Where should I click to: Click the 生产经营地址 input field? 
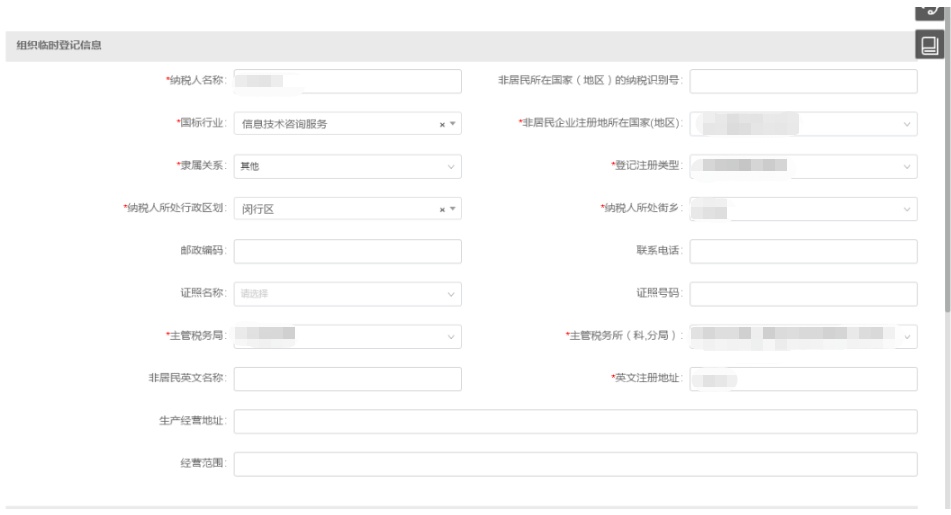[x=575, y=422]
